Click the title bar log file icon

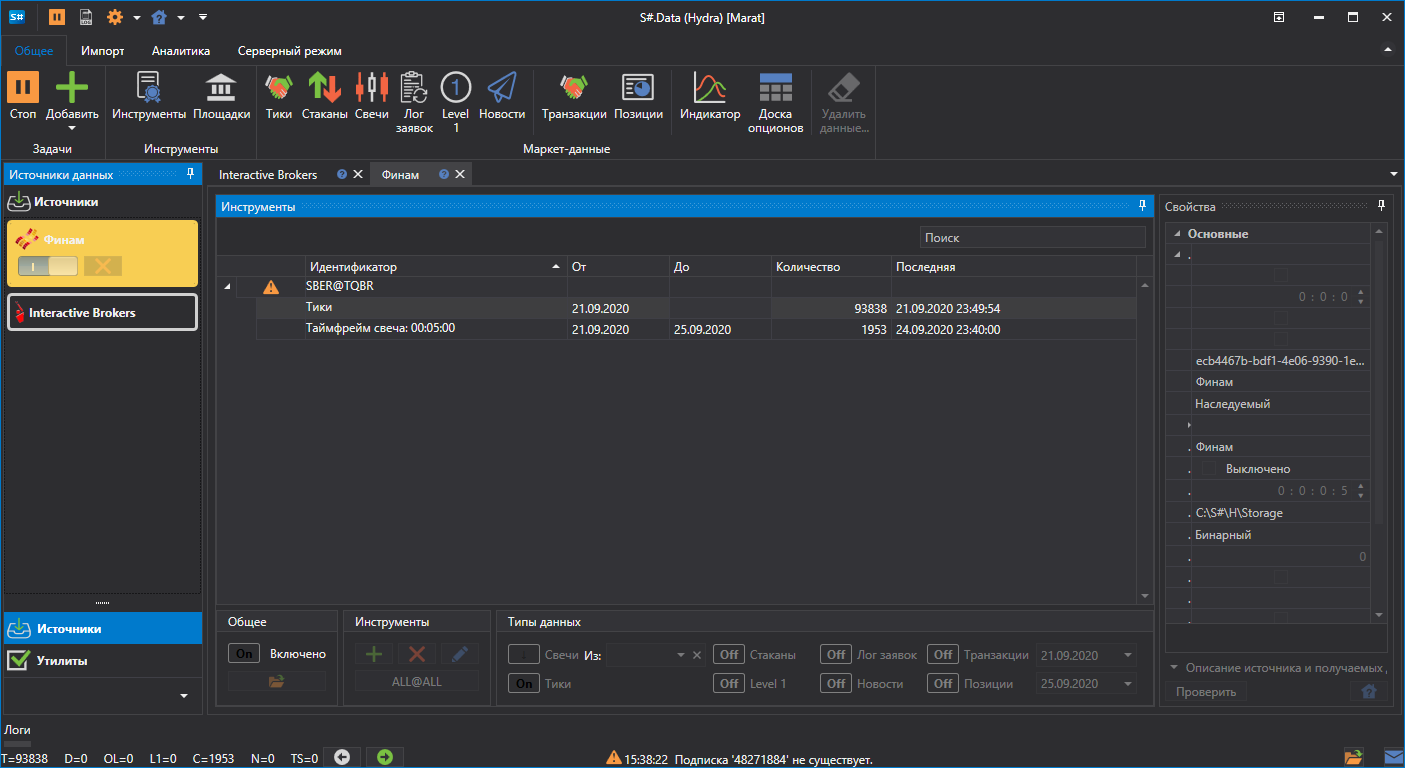click(86, 17)
